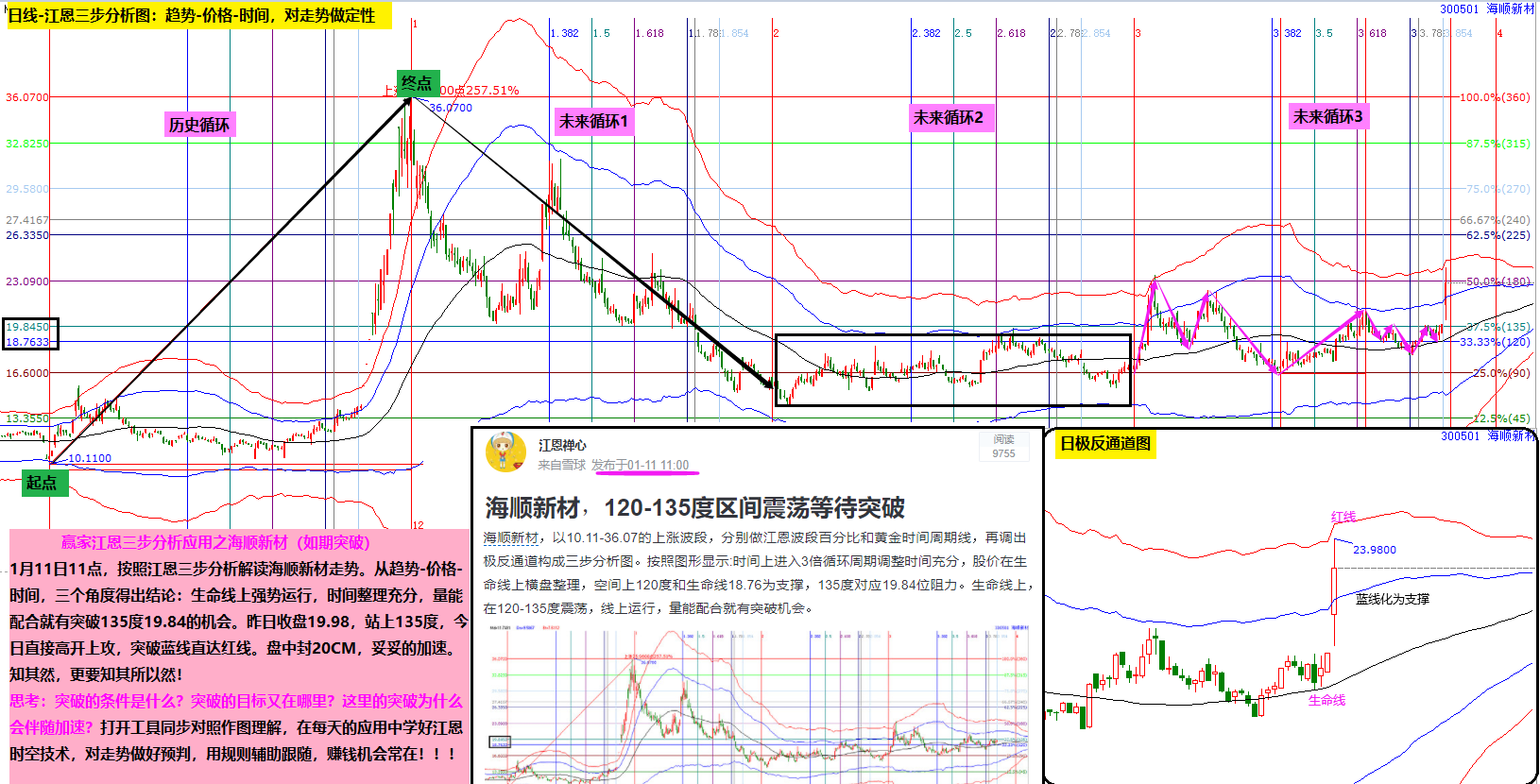Open the 海顺新材 stock link in article text
The height and width of the screenshot is (784, 1540).
pos(510,537)
